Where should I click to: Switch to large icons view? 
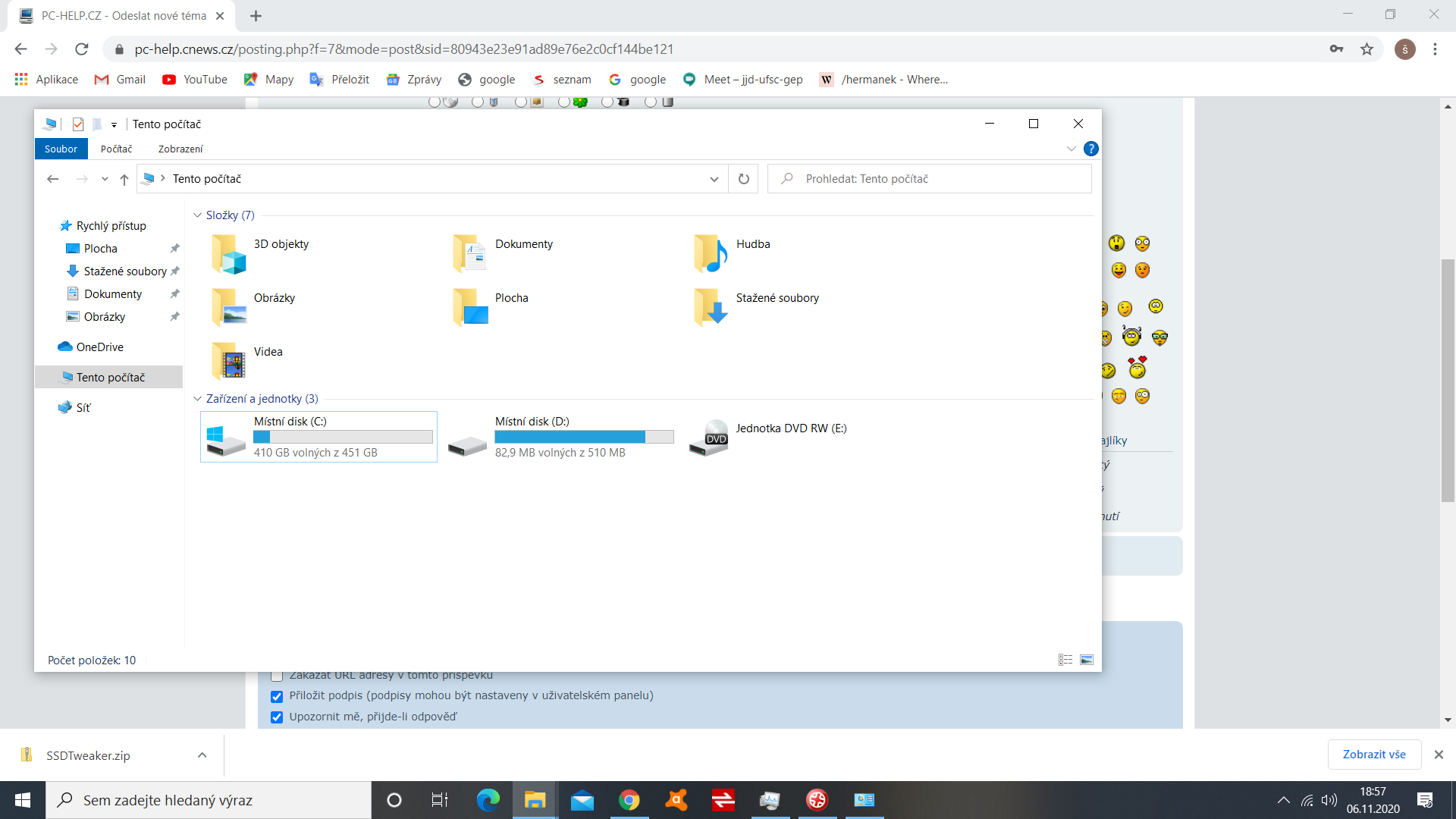[x=1087, y=660]
